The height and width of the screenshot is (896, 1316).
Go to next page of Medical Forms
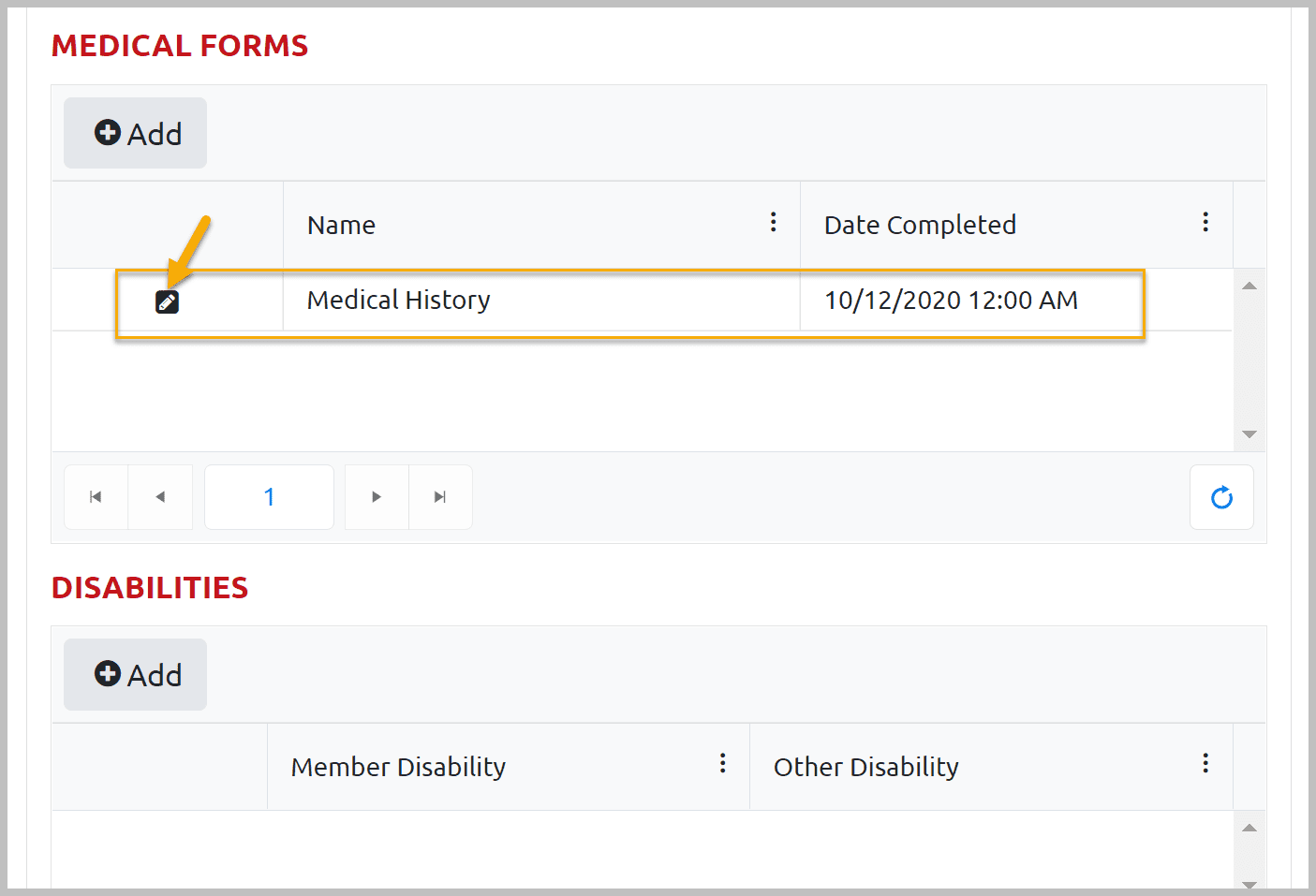point(377,497)
